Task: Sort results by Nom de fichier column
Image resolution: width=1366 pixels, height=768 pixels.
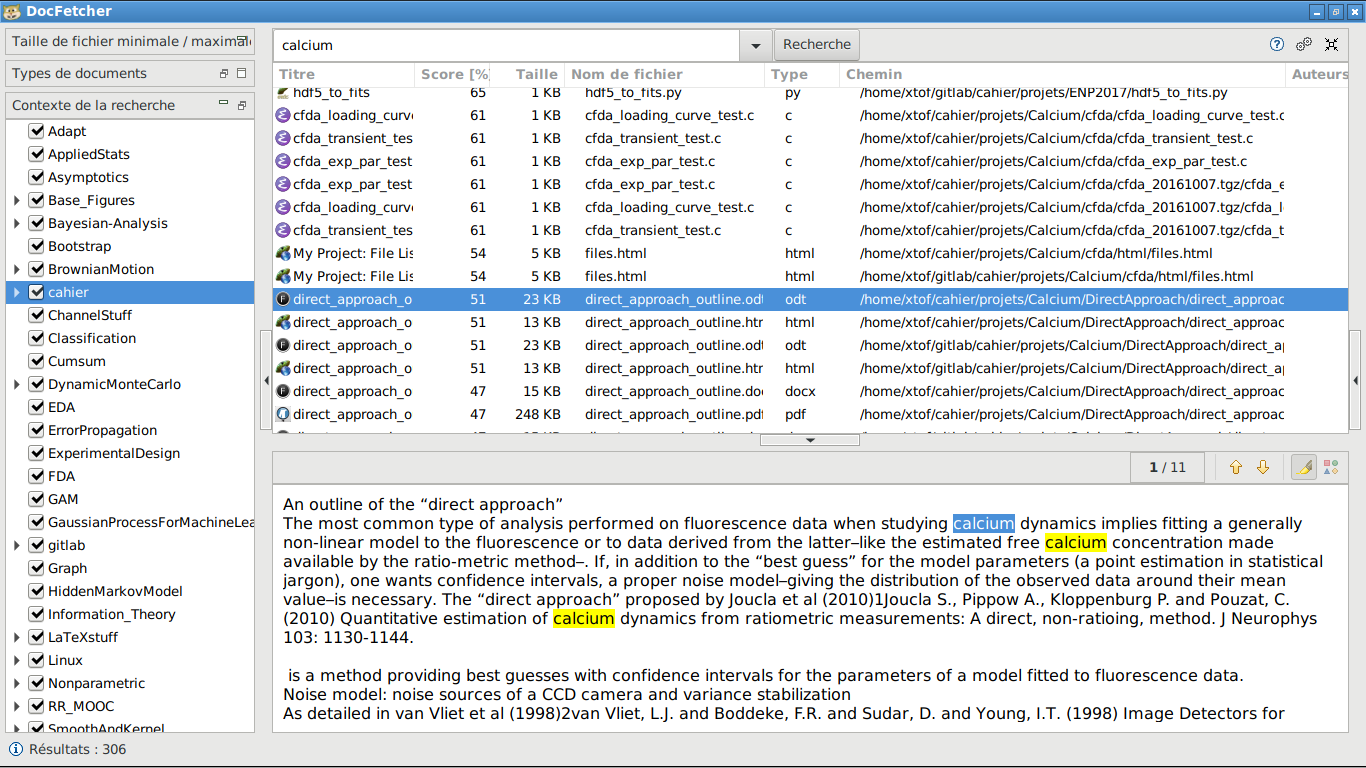Action: [x=626, y=74]
